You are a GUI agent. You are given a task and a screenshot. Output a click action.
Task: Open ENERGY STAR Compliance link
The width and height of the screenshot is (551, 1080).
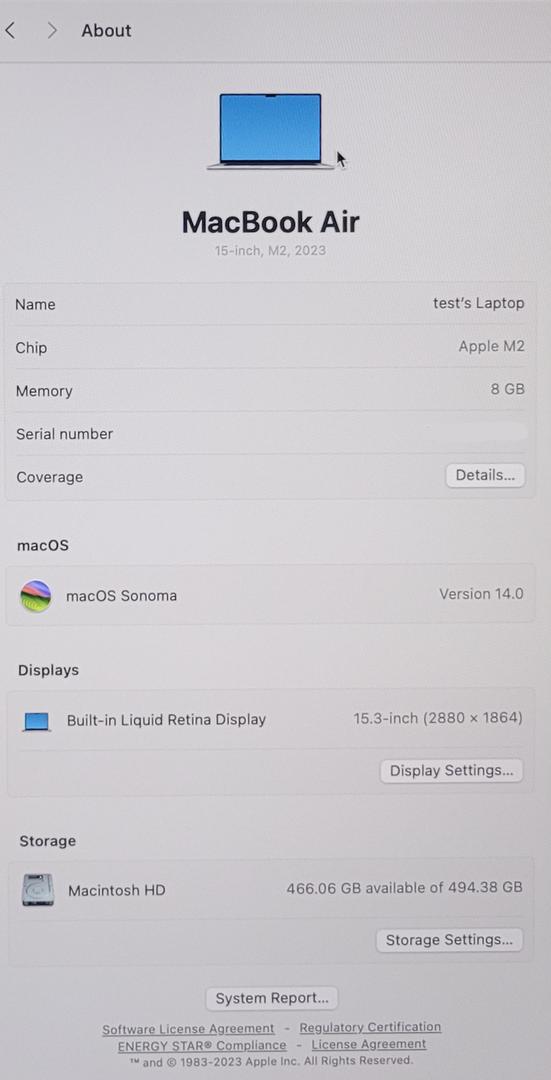(202, 1045)
